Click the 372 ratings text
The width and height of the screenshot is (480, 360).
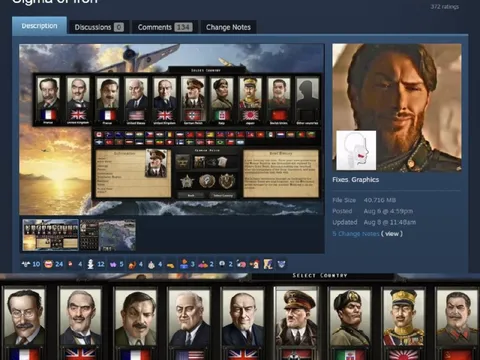pos(445,7)
